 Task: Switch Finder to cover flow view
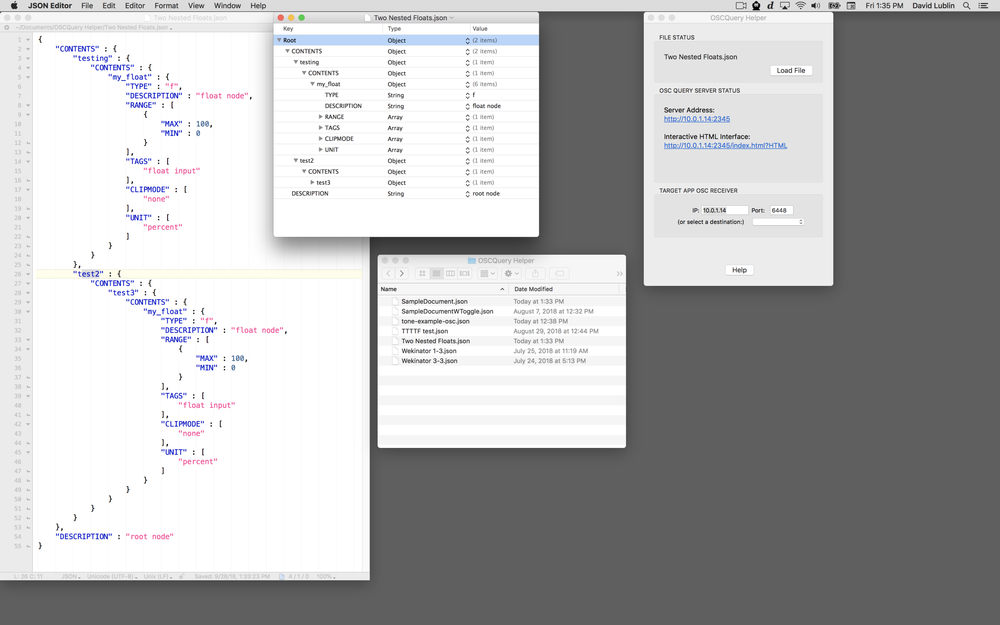[464, 274]
